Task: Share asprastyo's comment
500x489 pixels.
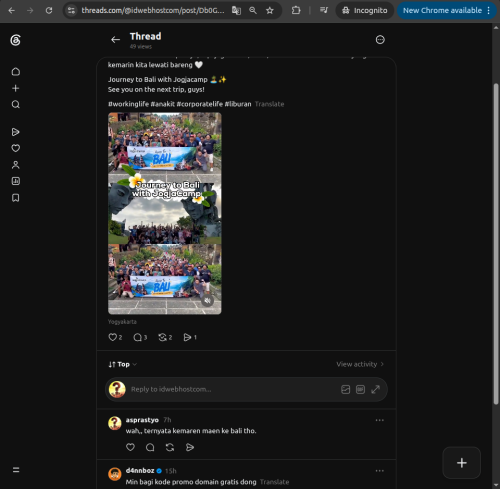Action: pyautogui.click(x=190, y=447)
